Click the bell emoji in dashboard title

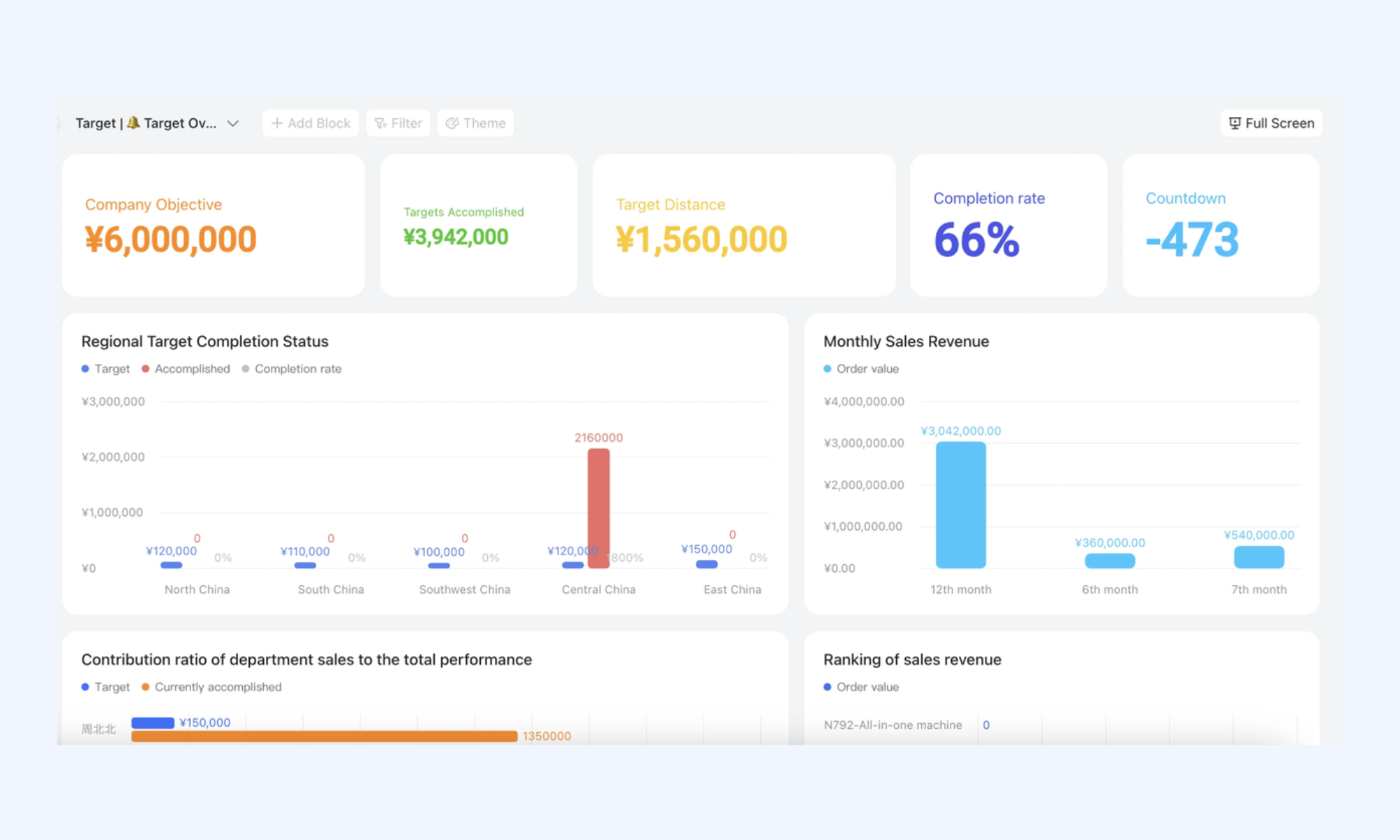tap(133, 122)
